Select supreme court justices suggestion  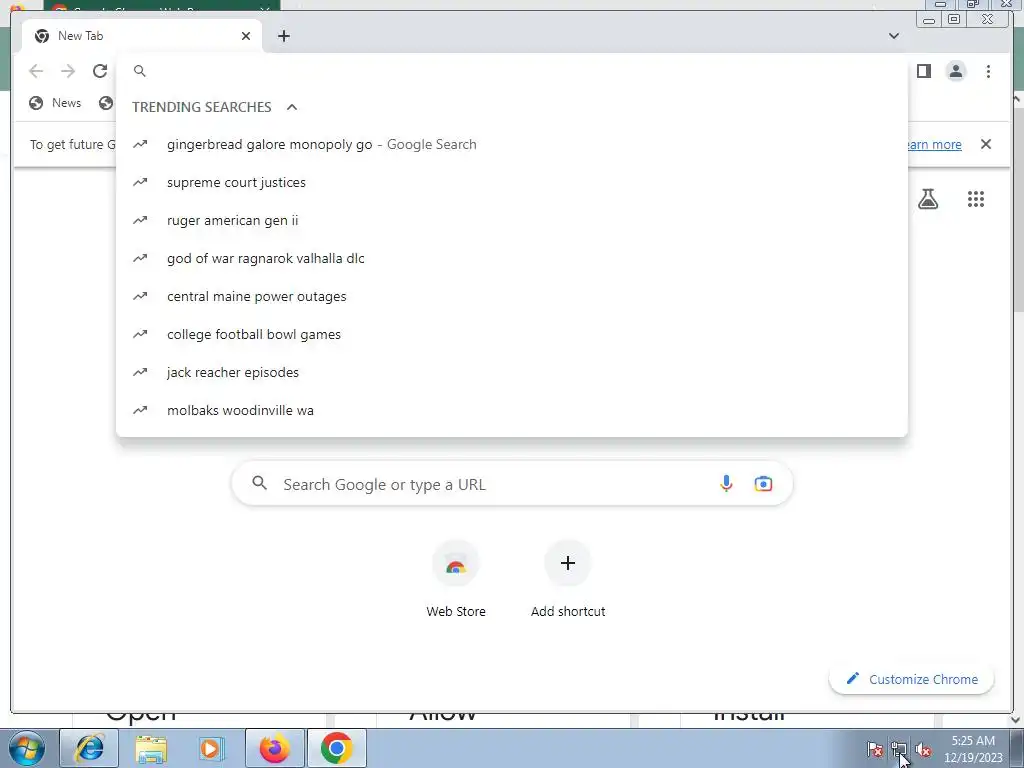click(x=511, y=182)
